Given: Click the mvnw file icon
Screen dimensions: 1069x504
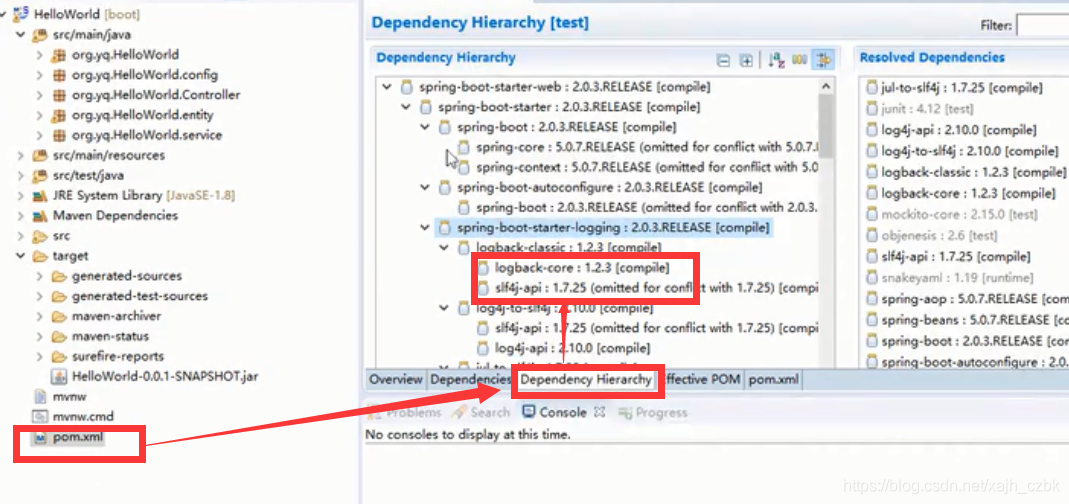Looking at the screenshot, I should 40,396.
